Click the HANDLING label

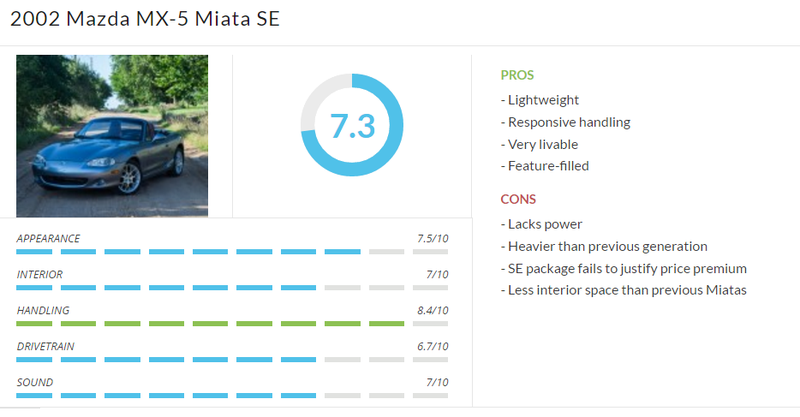coord(43,310)
